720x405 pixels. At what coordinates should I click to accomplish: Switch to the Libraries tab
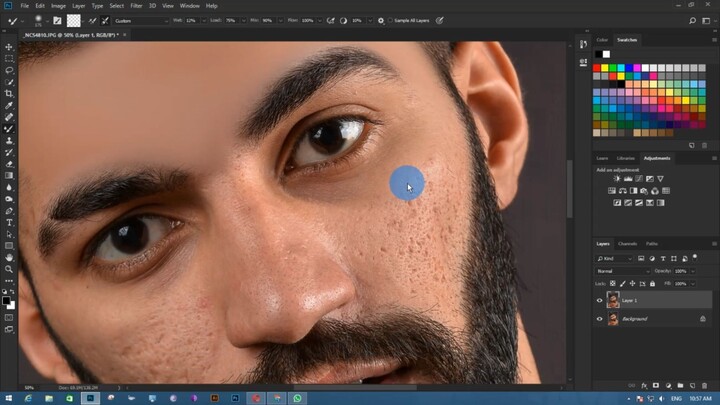[626, 158]
